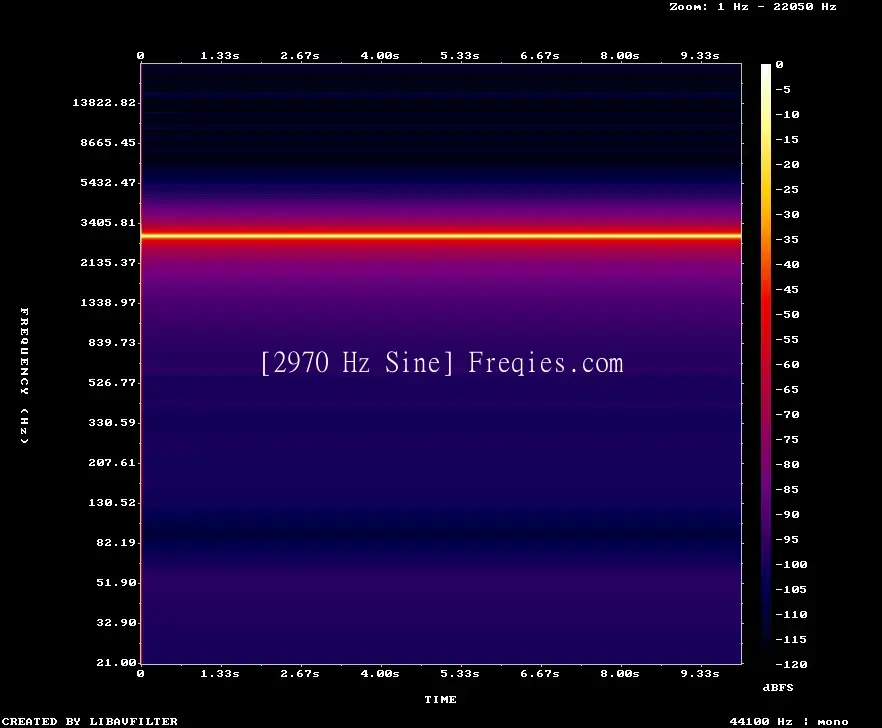Image resolution: width=882 pixels, height=728 pixels.
Task: Pick 9.33s on the top time axis
Action: pyautogui.click(x=700, y=56)
